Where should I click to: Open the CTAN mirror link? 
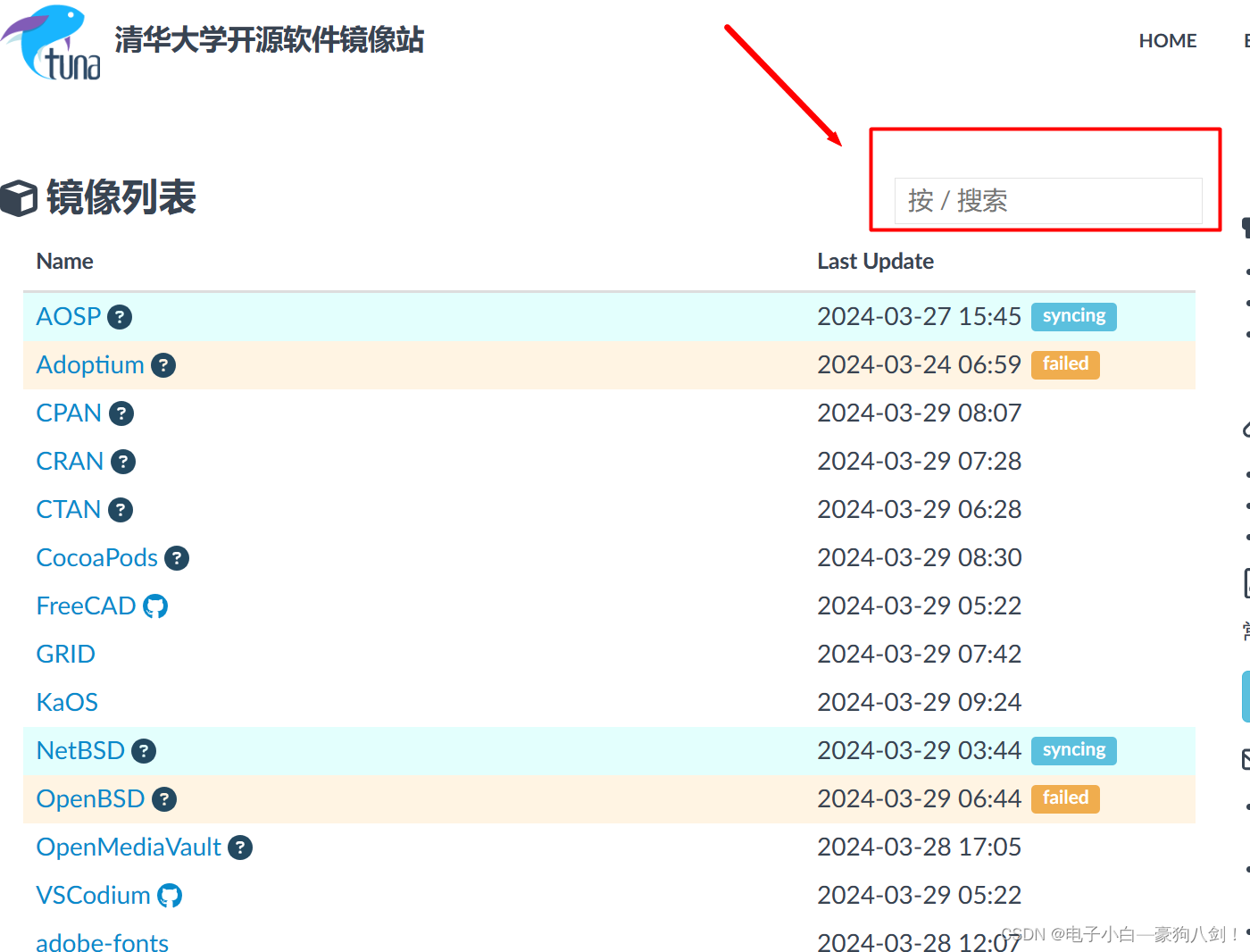point(69,509)
